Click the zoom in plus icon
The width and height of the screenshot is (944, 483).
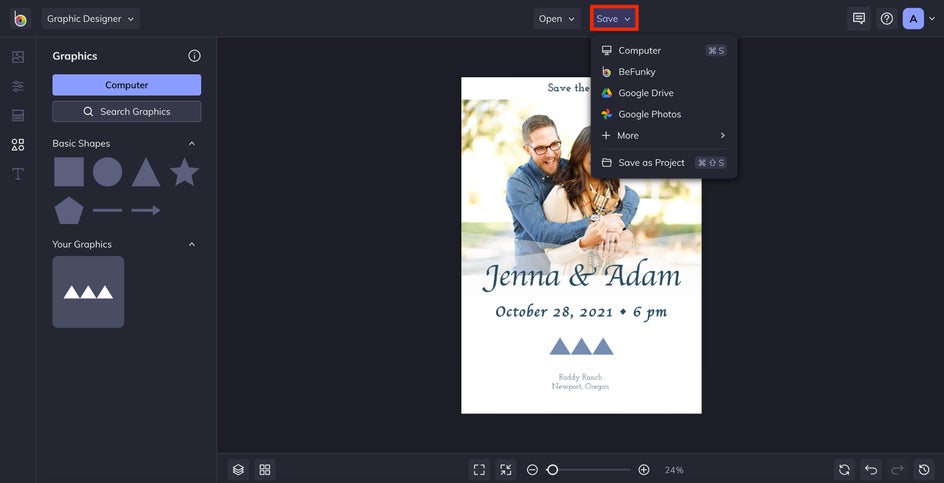(644, 469)
